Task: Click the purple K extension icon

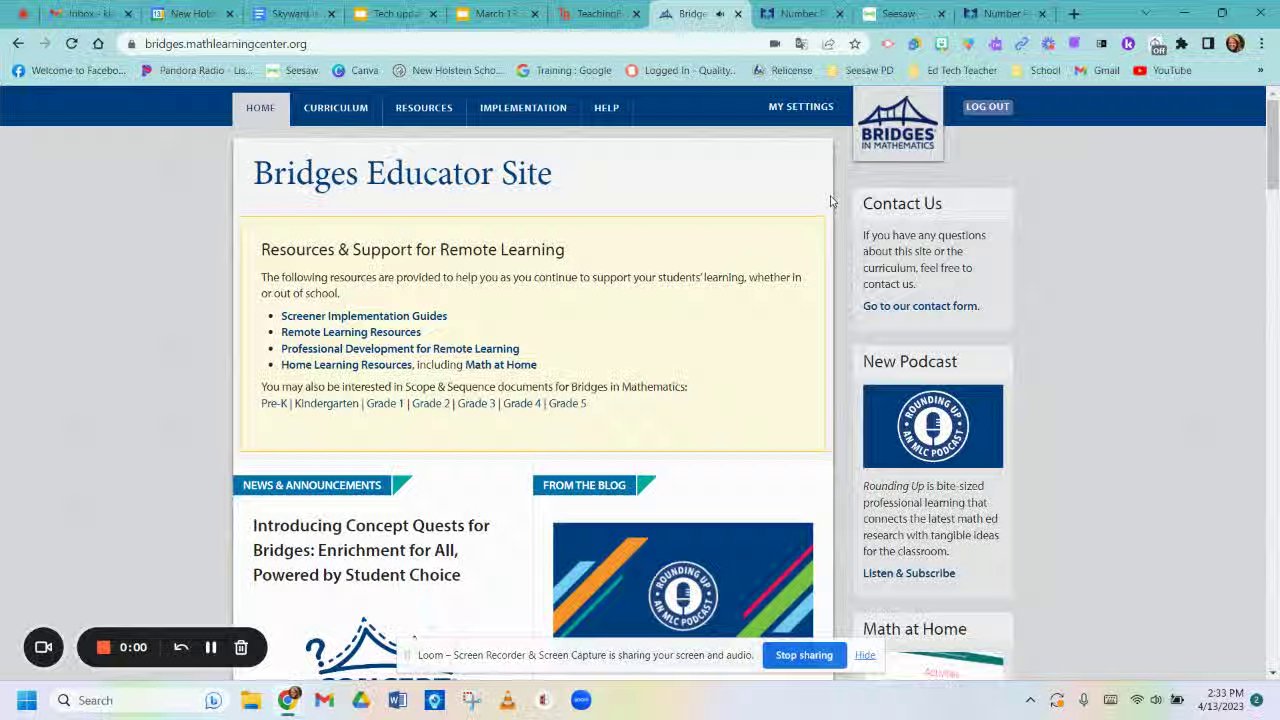Action: coord(1128,44)
